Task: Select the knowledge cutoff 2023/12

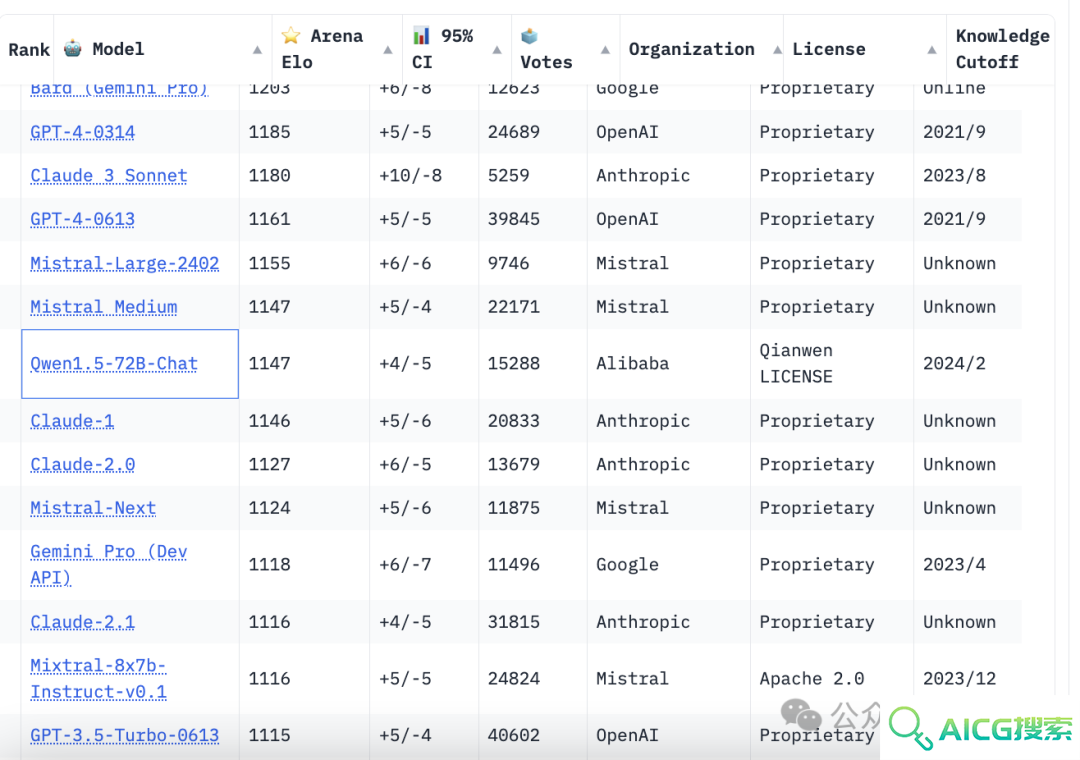Action: point(959,679)
